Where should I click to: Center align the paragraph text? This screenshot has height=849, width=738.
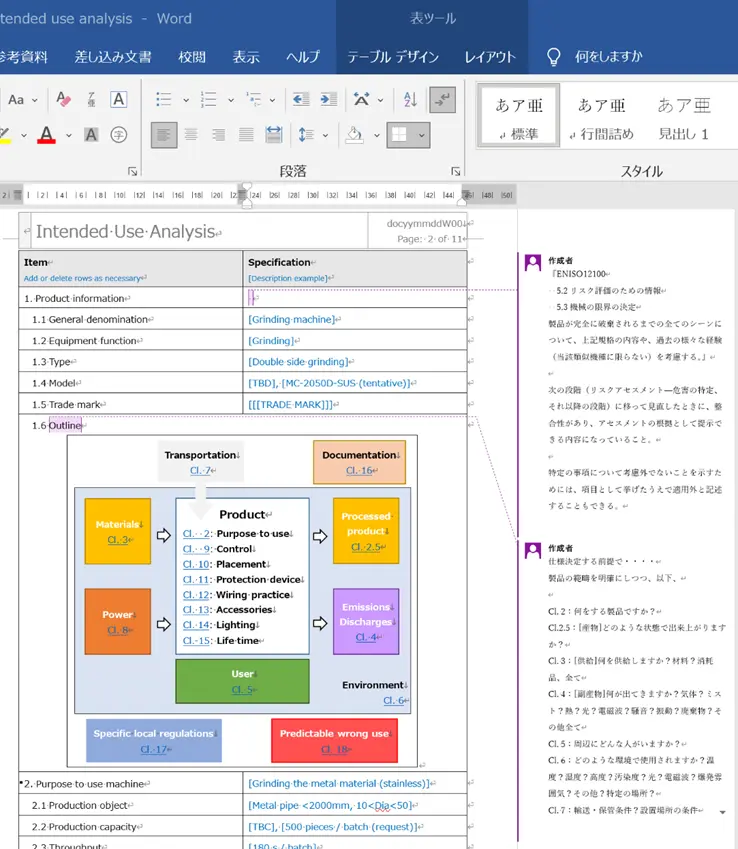coord(191,135)
